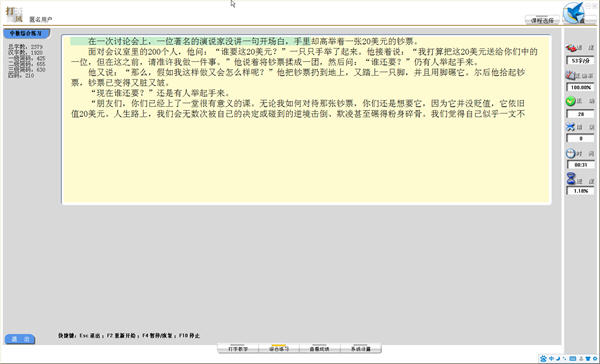Click the speed value field showing 53字/分
The height and width of the screenshot is (364, 600).
[580, 61]
